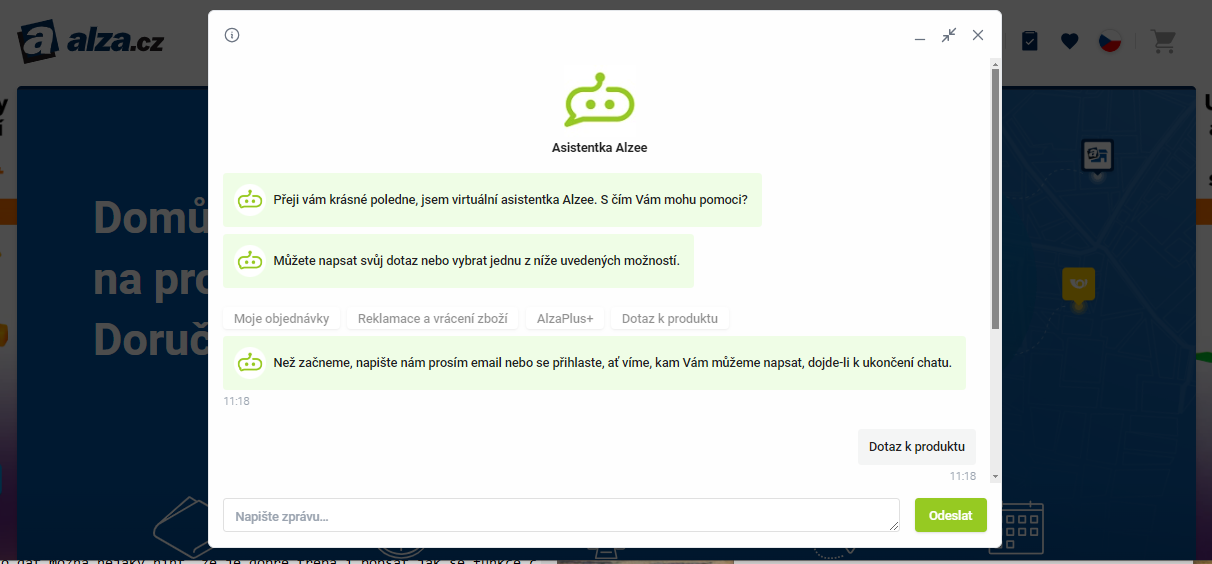Screen dimensions: 1212x564
Task: Choose the 'AlzaPlus+' quick reply
Action: pyautogui.click(x=565, y=319)
